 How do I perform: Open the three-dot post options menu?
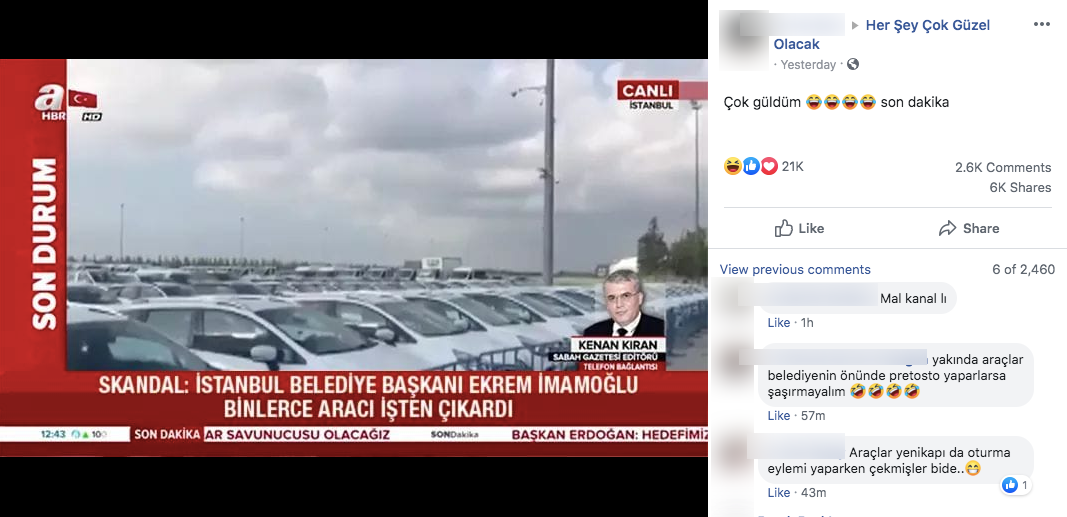click(1042, 25)
